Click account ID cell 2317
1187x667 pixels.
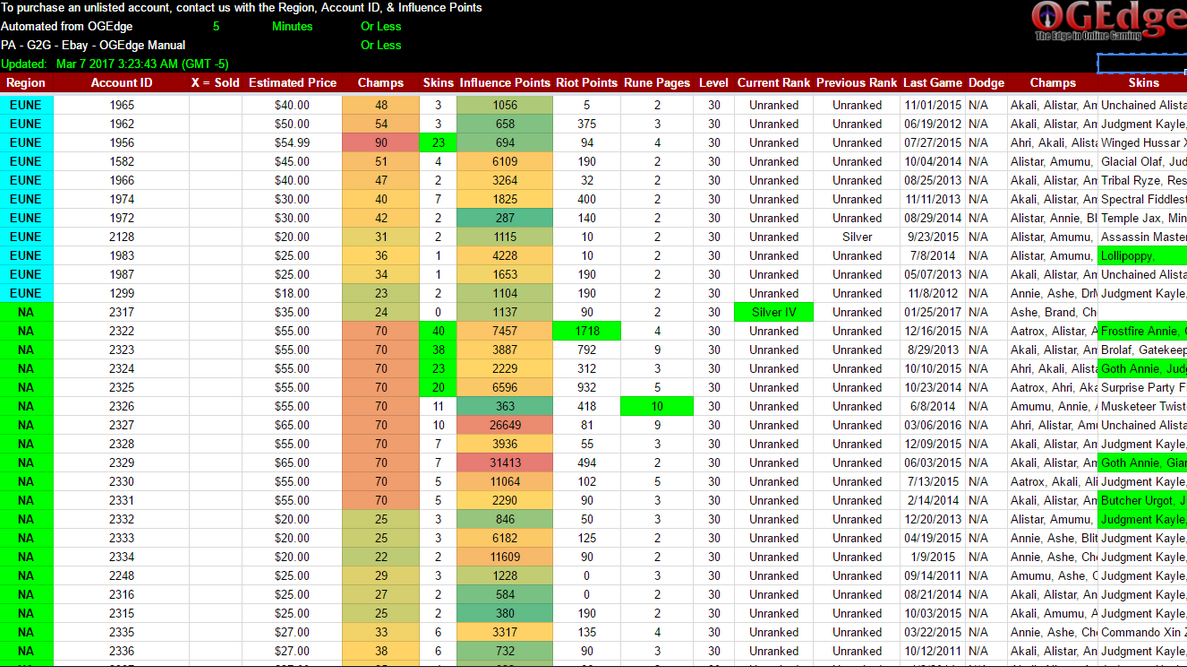(x=121, y=313)
